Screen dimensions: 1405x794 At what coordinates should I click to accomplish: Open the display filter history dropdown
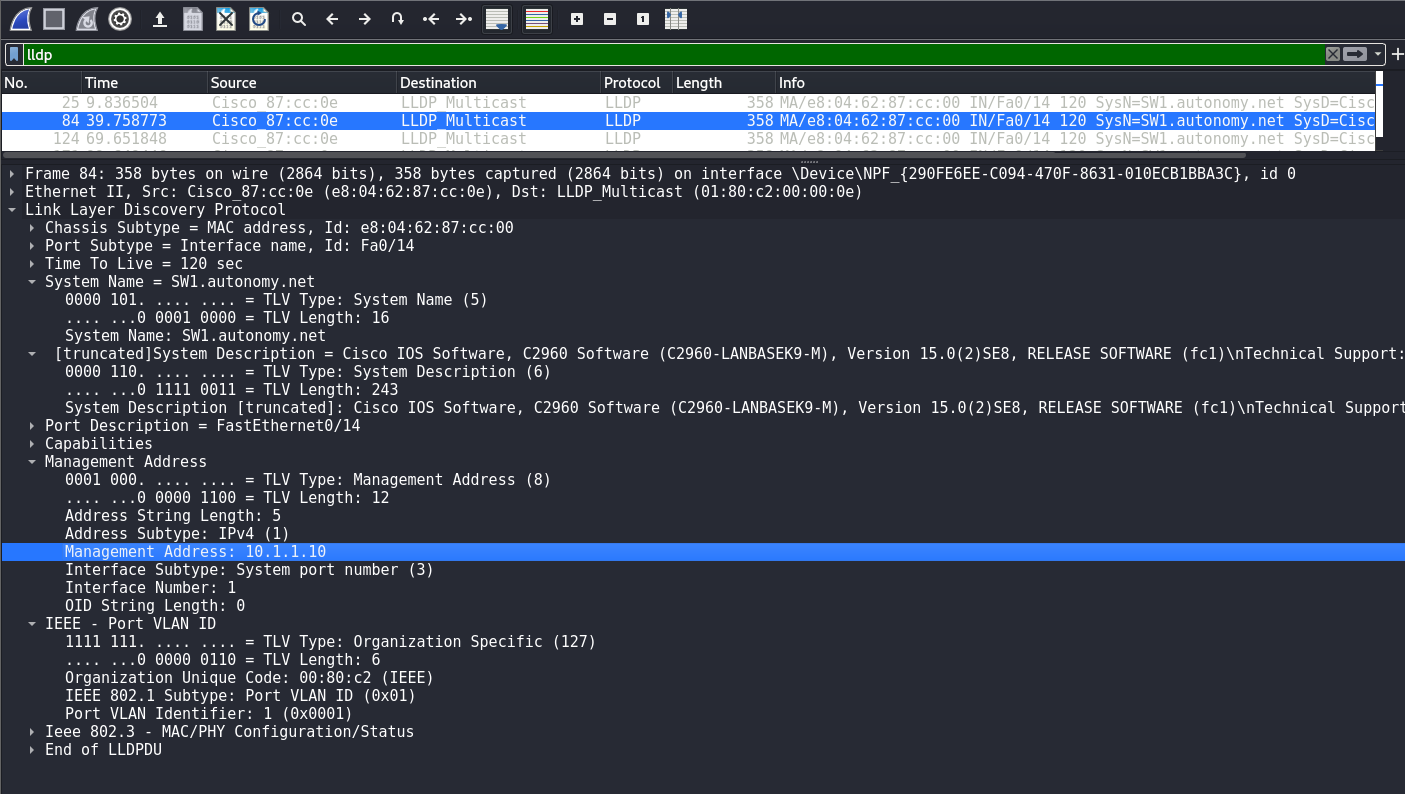click(x=1378, y=54)
